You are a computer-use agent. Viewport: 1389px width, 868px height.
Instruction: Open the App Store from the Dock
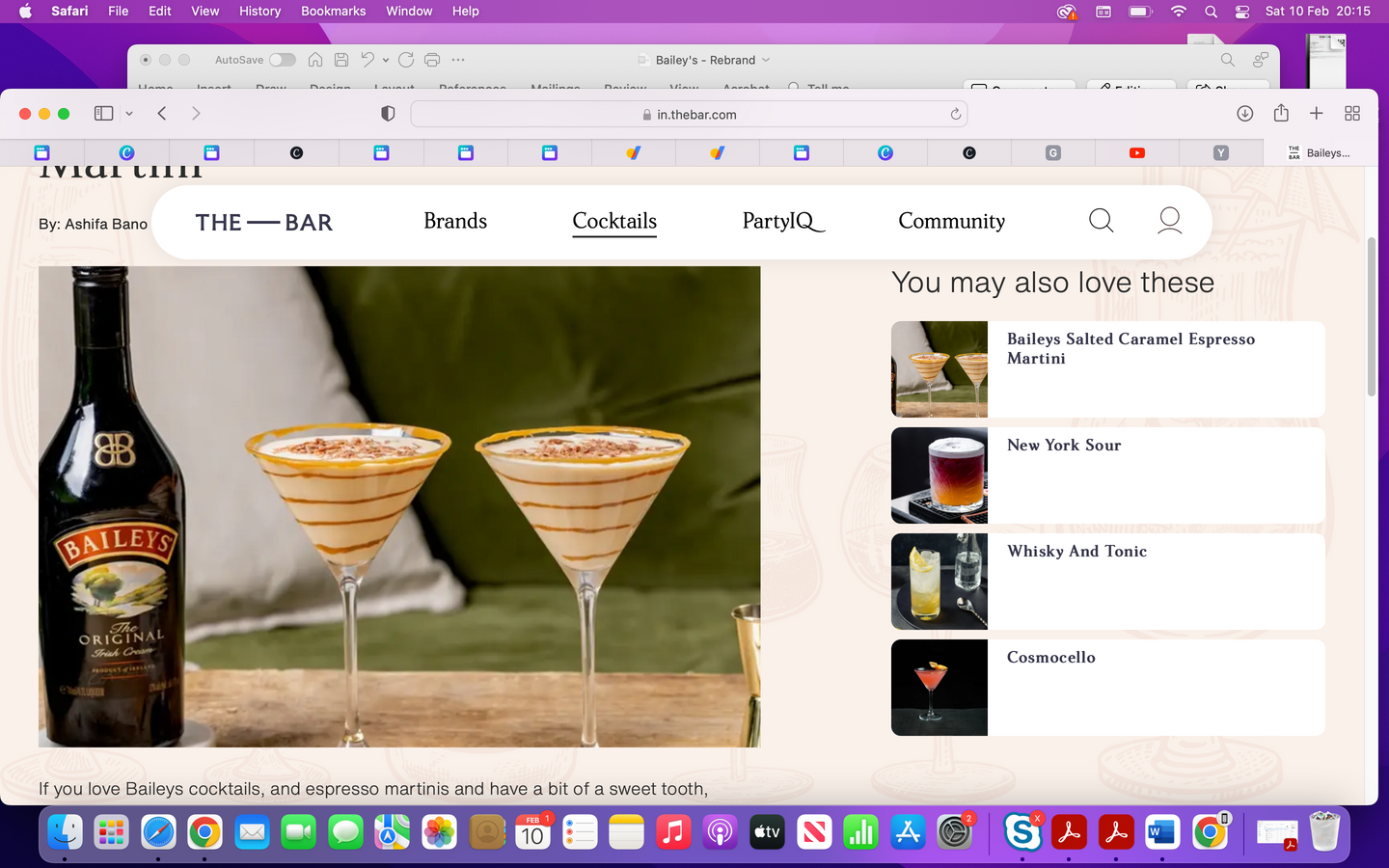908,832
